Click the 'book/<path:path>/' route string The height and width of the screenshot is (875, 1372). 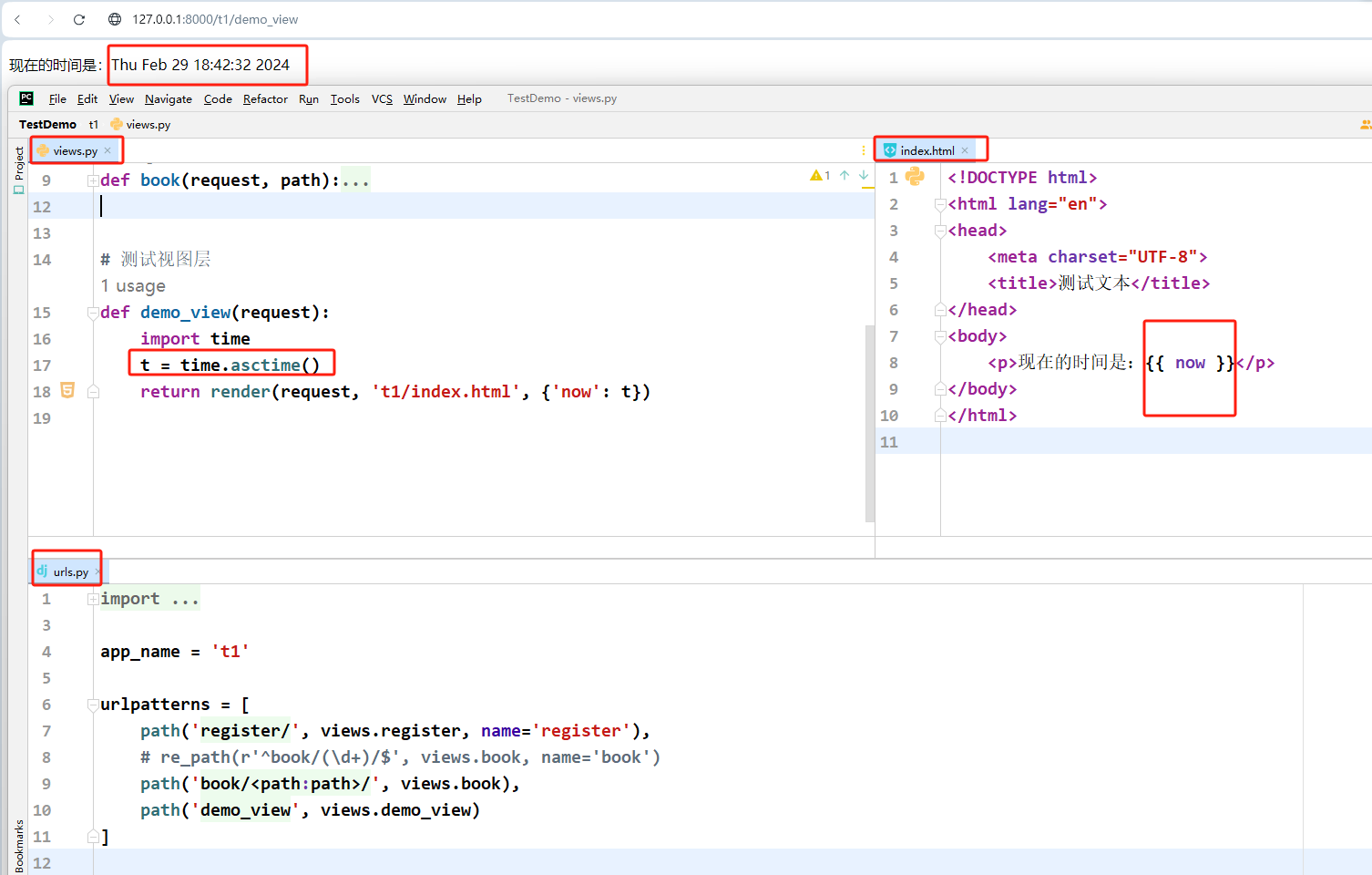[286, 784]
